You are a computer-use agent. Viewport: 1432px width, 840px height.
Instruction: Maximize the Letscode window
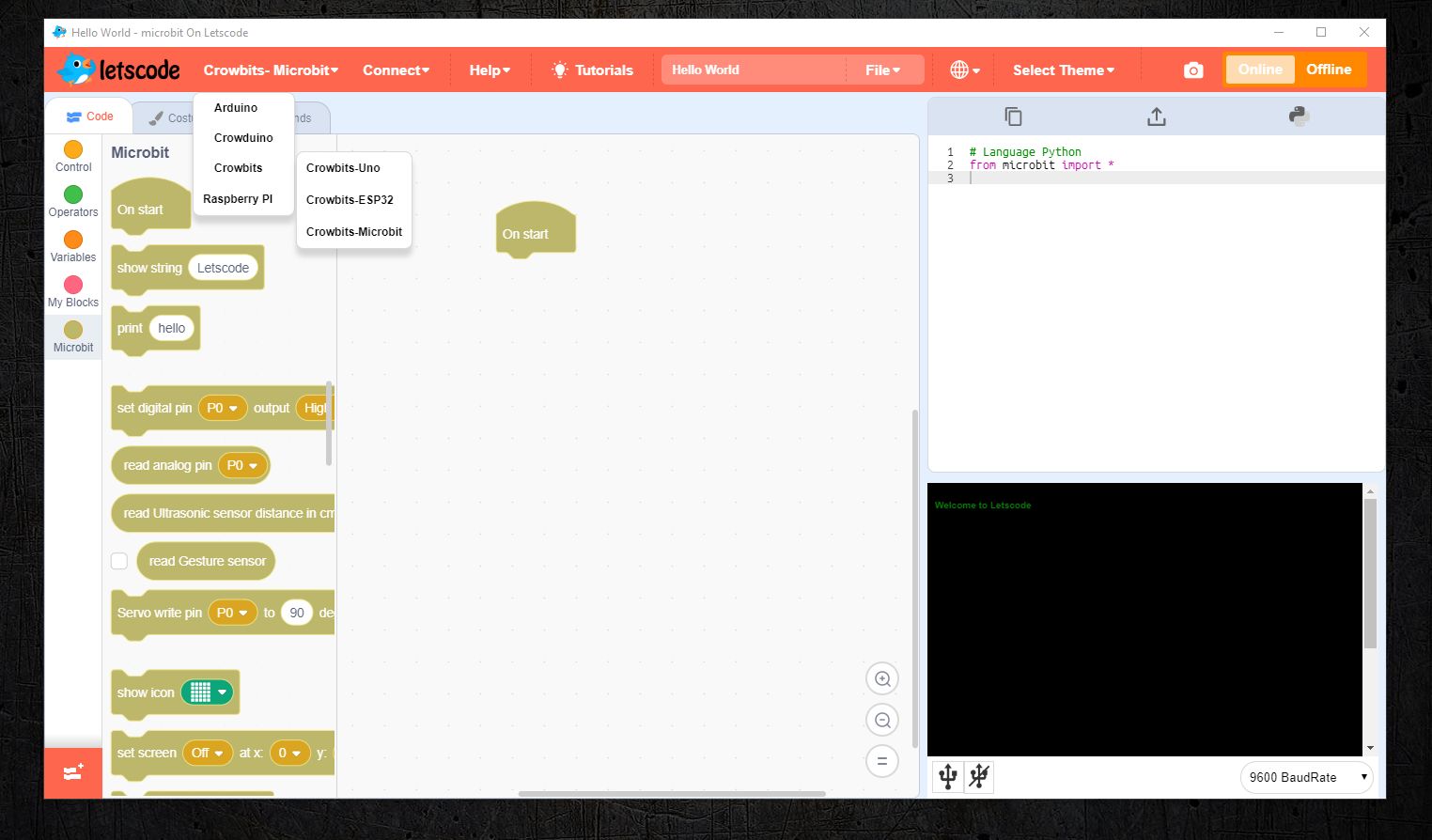click(1321, 32)
